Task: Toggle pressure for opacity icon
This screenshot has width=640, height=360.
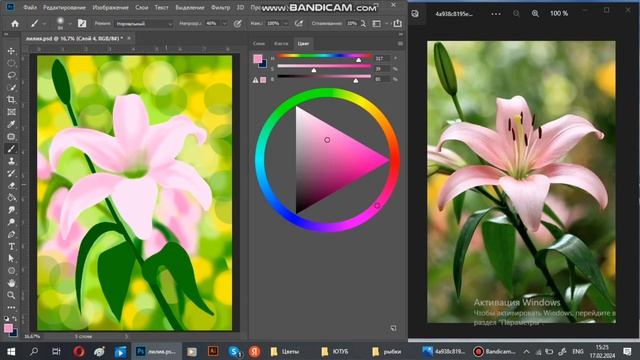Action: (238, 24)
